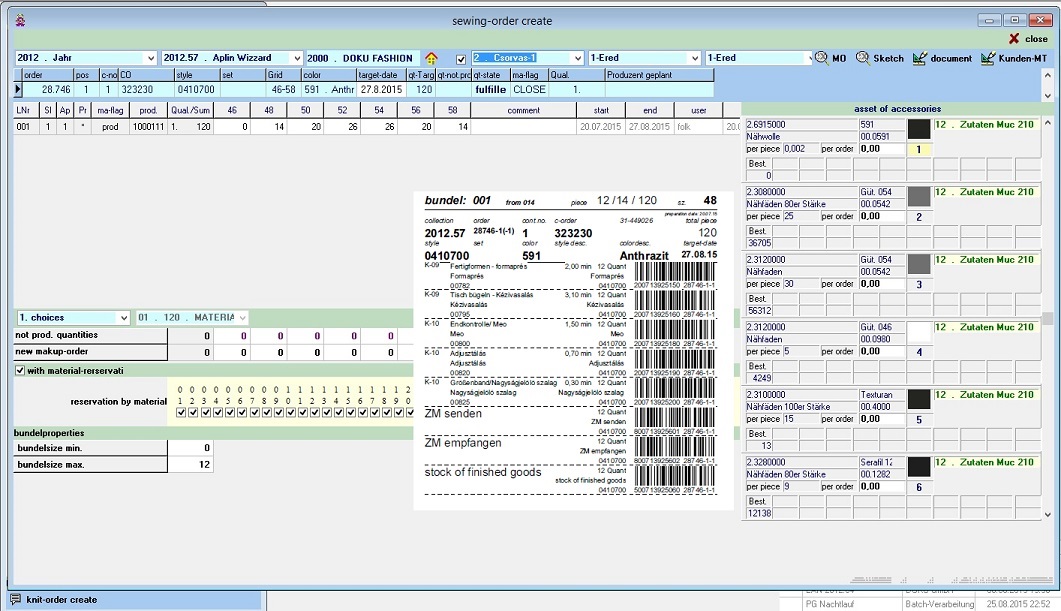This screenshot has width=1061, height=611.
Task: Expand the 2012 Jahr dropdown
Action: click(151, 58)
